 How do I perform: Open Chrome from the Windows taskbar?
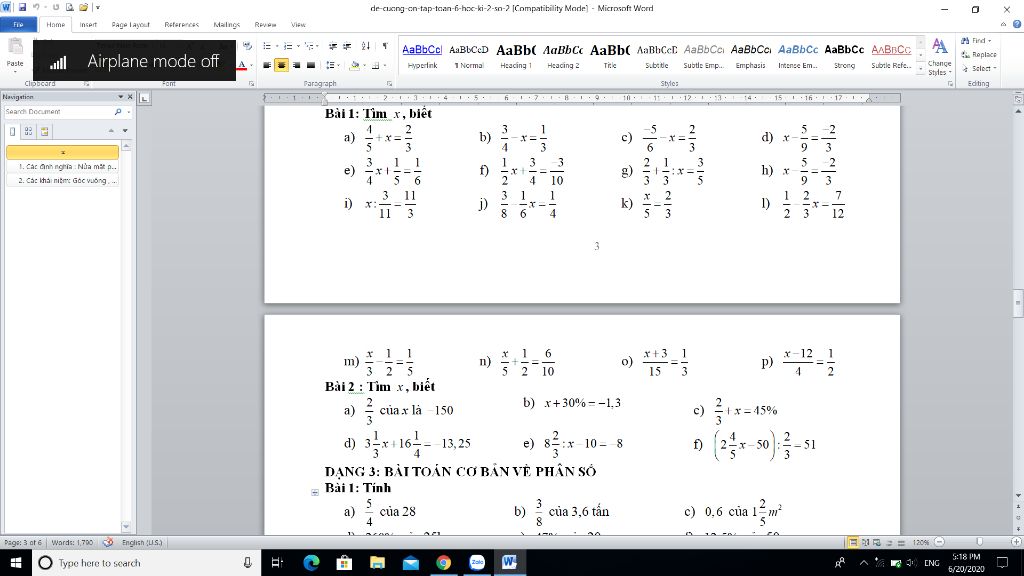tap(443, 562)
